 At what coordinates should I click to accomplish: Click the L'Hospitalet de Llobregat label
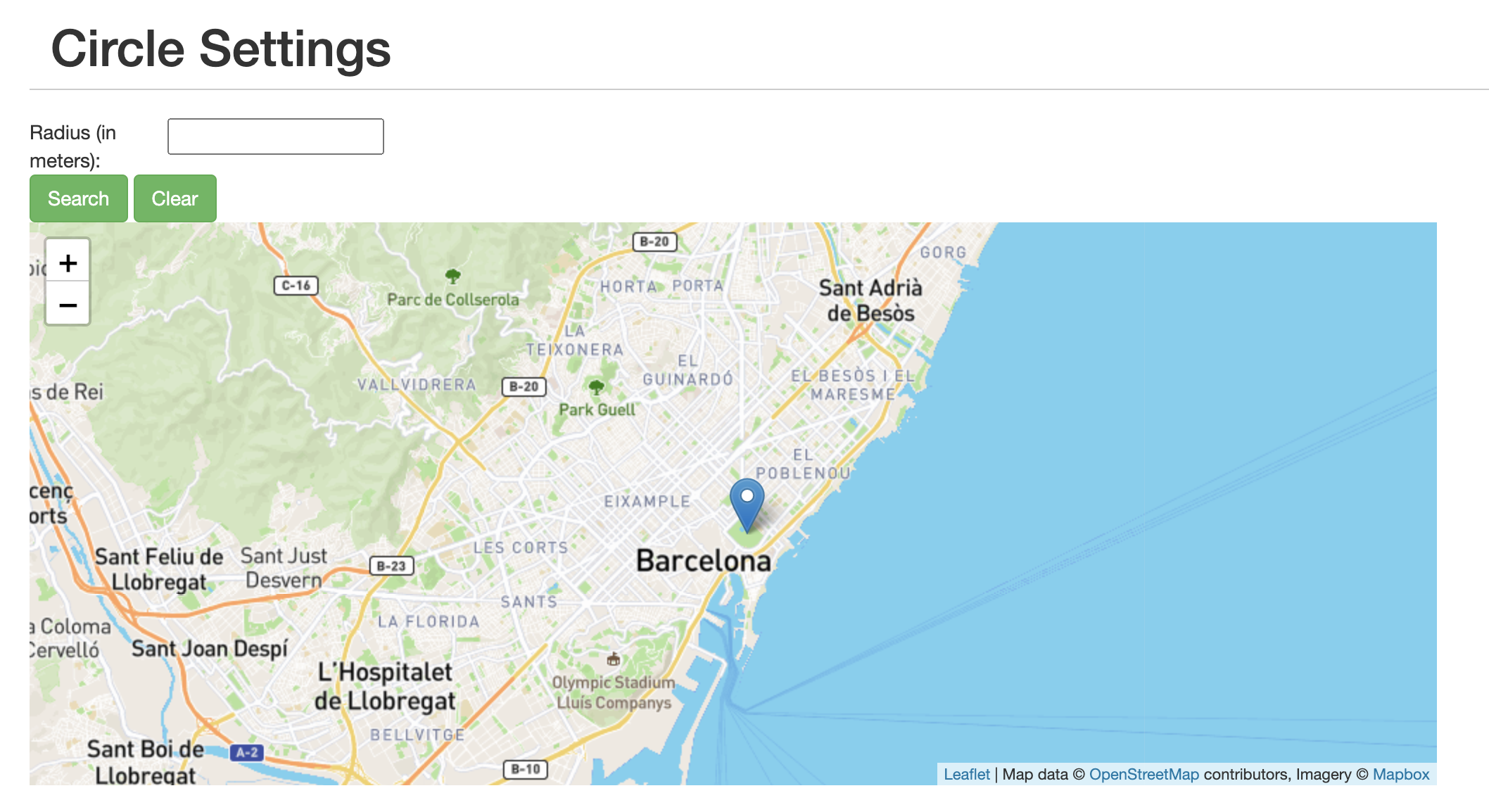[x=385, y=686]
